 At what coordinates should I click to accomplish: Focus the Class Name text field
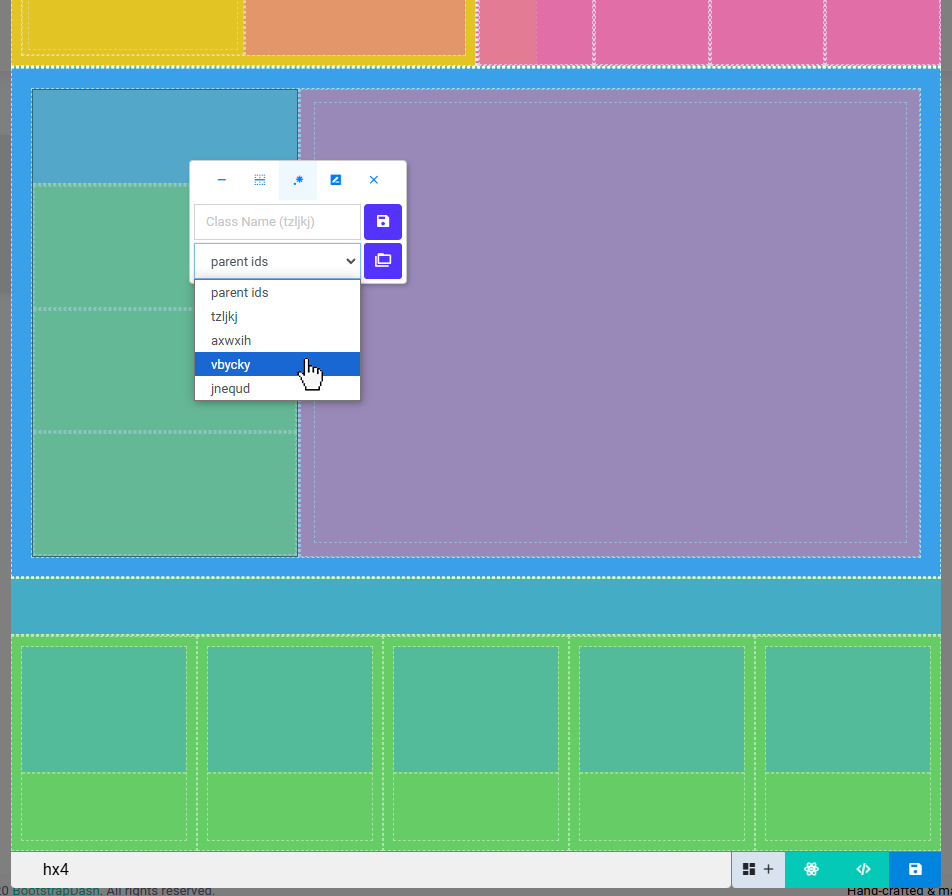coord(277,222)
